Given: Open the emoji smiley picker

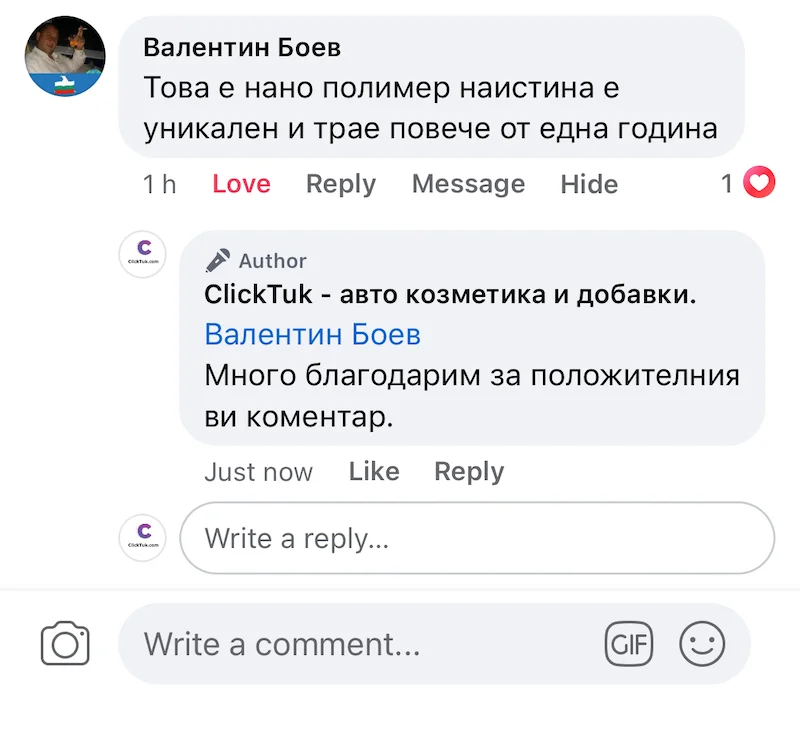Looking at the screenshot, I should click(x=702, y=643).
